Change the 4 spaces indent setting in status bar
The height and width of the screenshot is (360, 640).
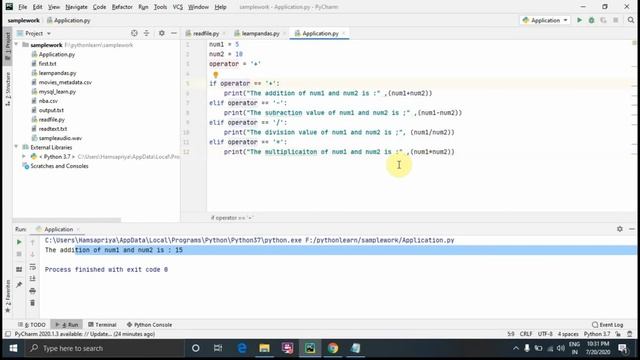568,334
